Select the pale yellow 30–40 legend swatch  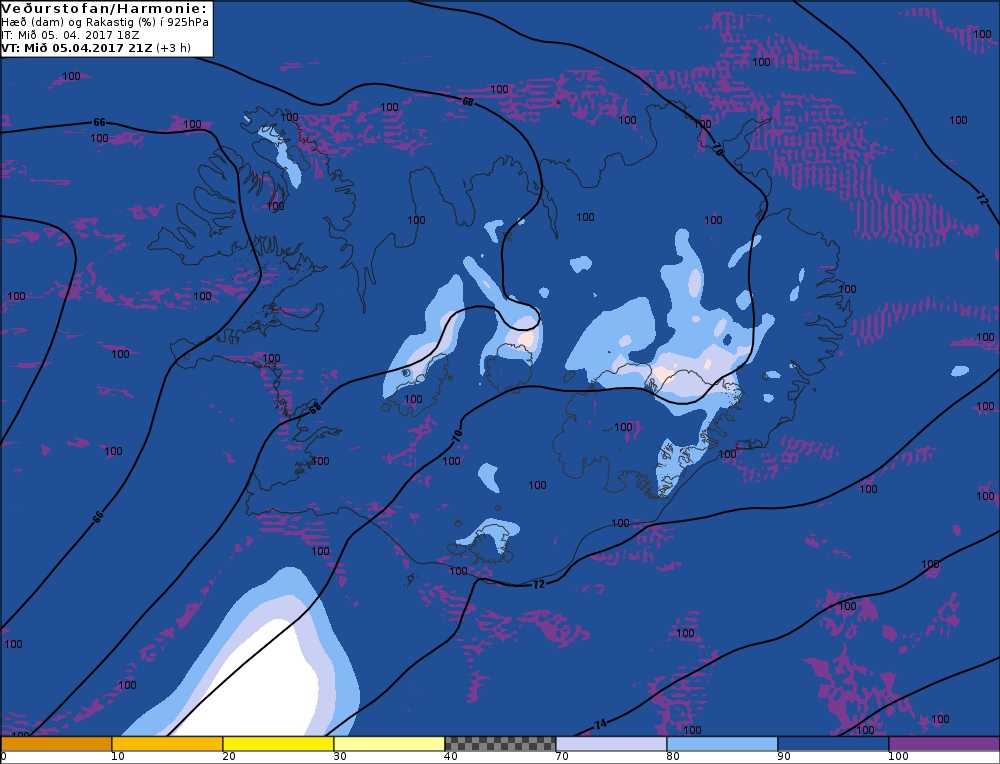[389, 744]
